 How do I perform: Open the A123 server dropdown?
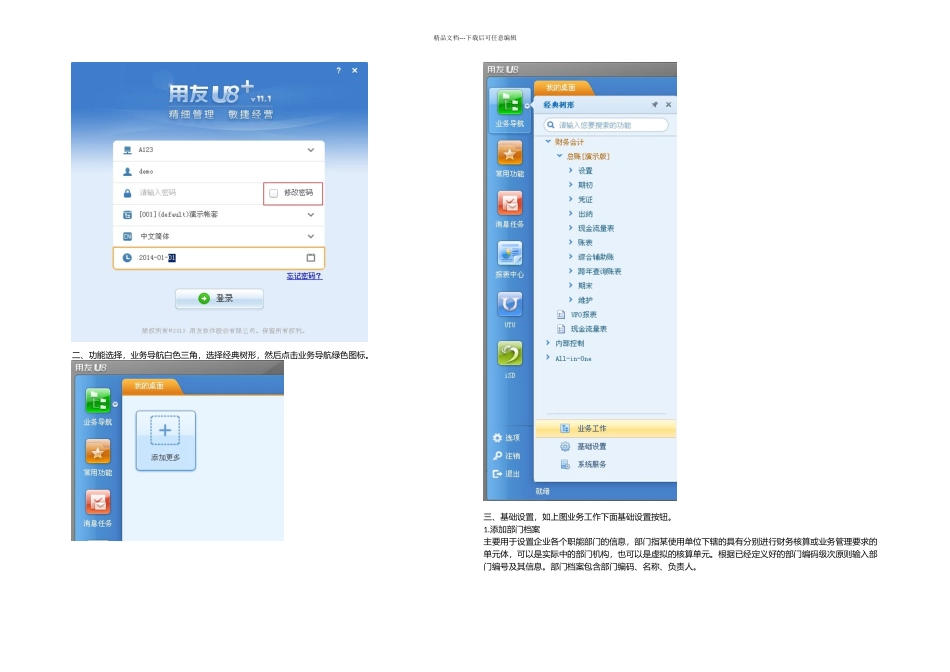[x=311, y=150]
